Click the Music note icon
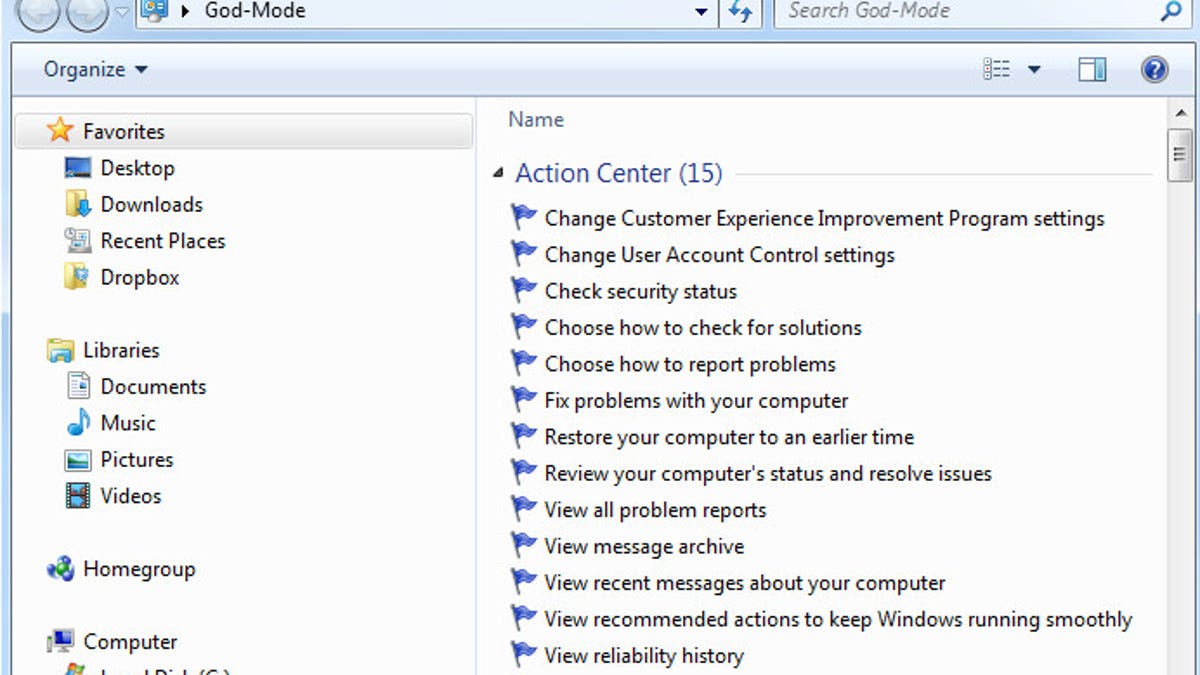Screen dimensions: 1200x675 [x=78, y=423]
